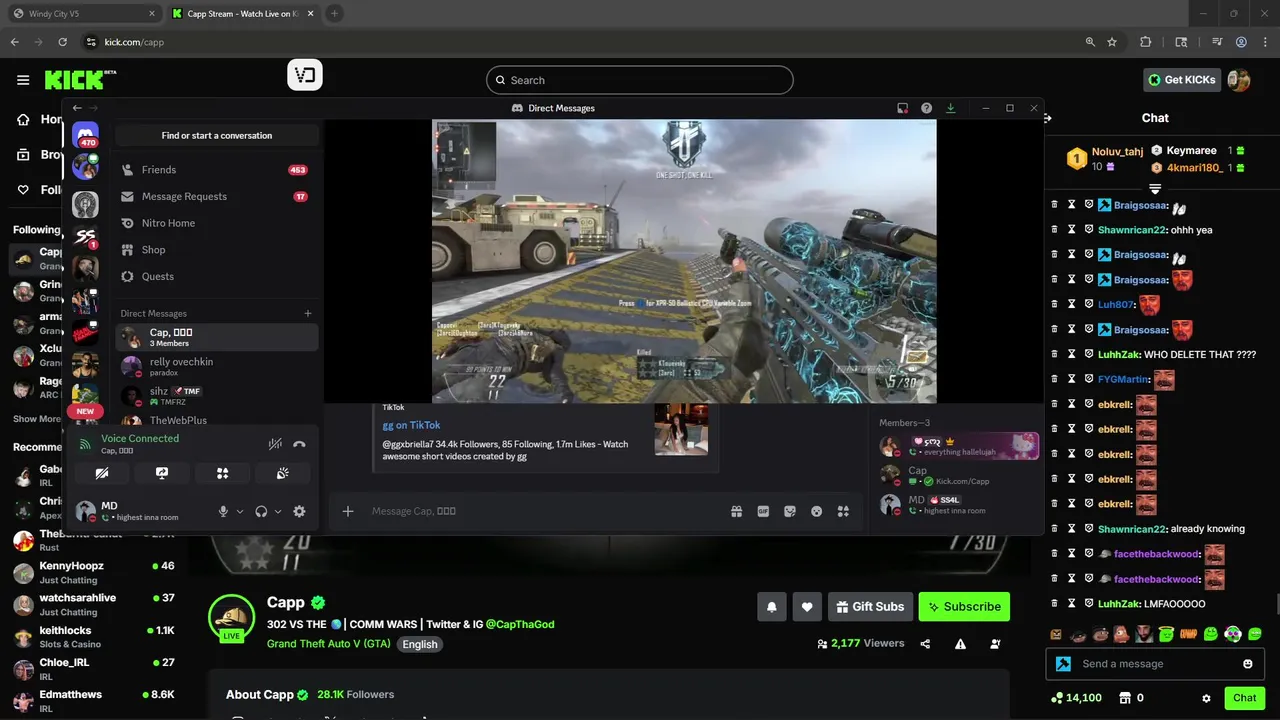Open the apps launcher in Discord message bar
Image resolution: width=1280 pixels, height=720 pixels.
[843, 511]
